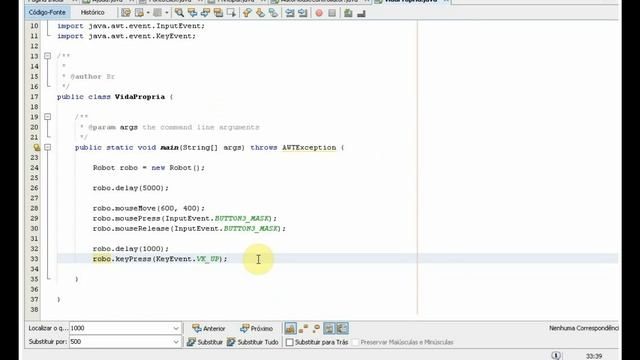Switch to Código-Fonte view tab
The height and width of the screenshot is (360, 640).
tap(47, 12)
